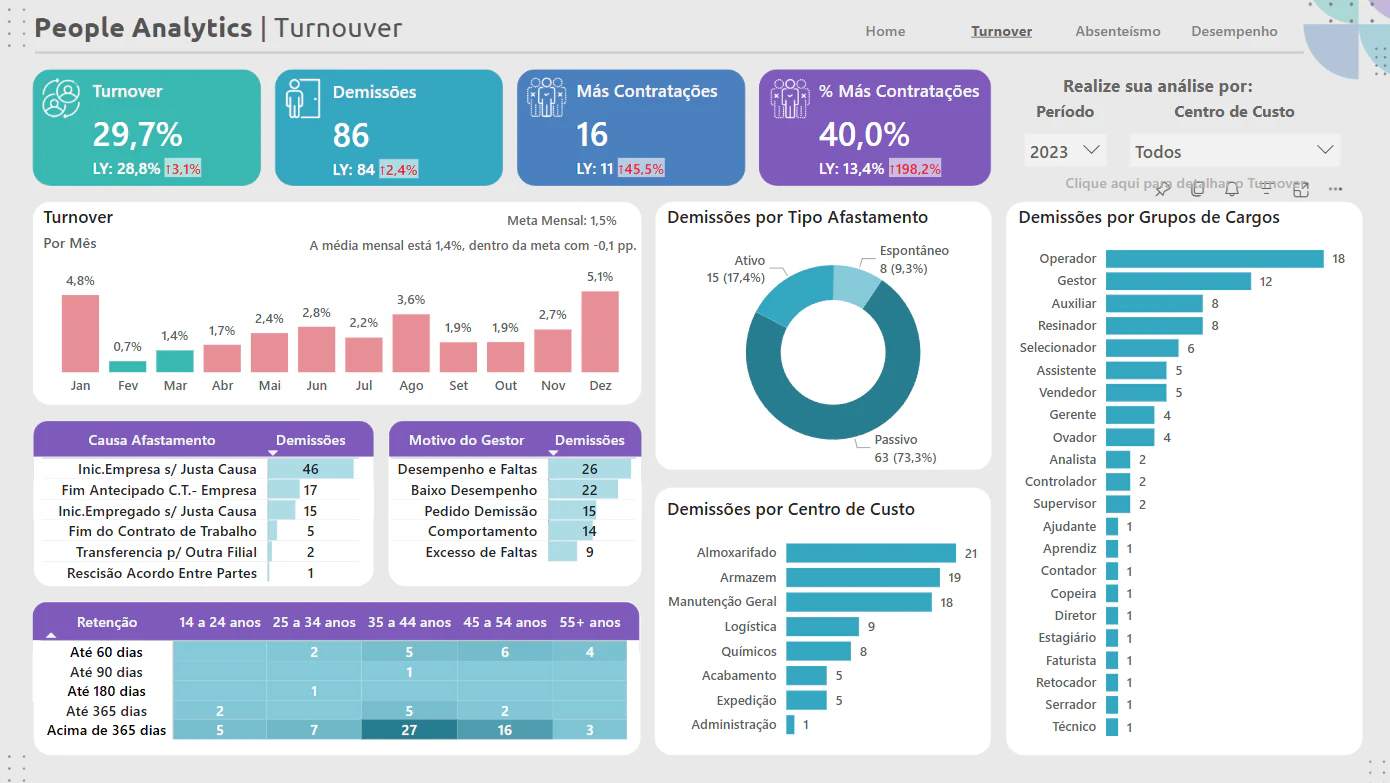The image size is (1390, 783).
Task: Click the 'Rescisão Acordo Entre Partes' row
Action: click(x=198, y=573)
